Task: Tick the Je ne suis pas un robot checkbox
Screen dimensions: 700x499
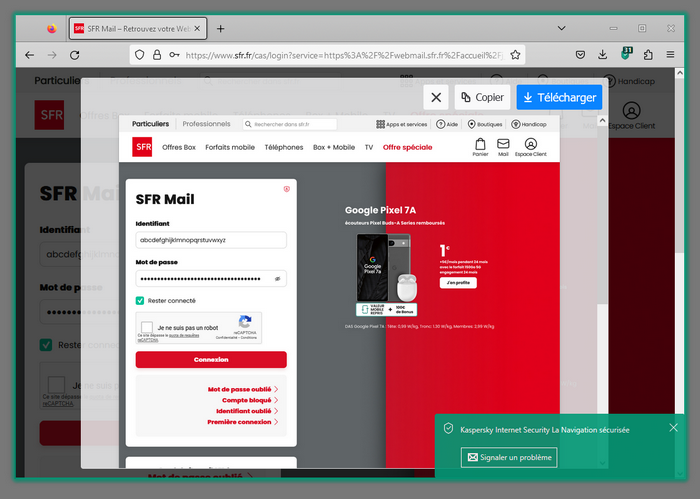Action: [147, 327]
